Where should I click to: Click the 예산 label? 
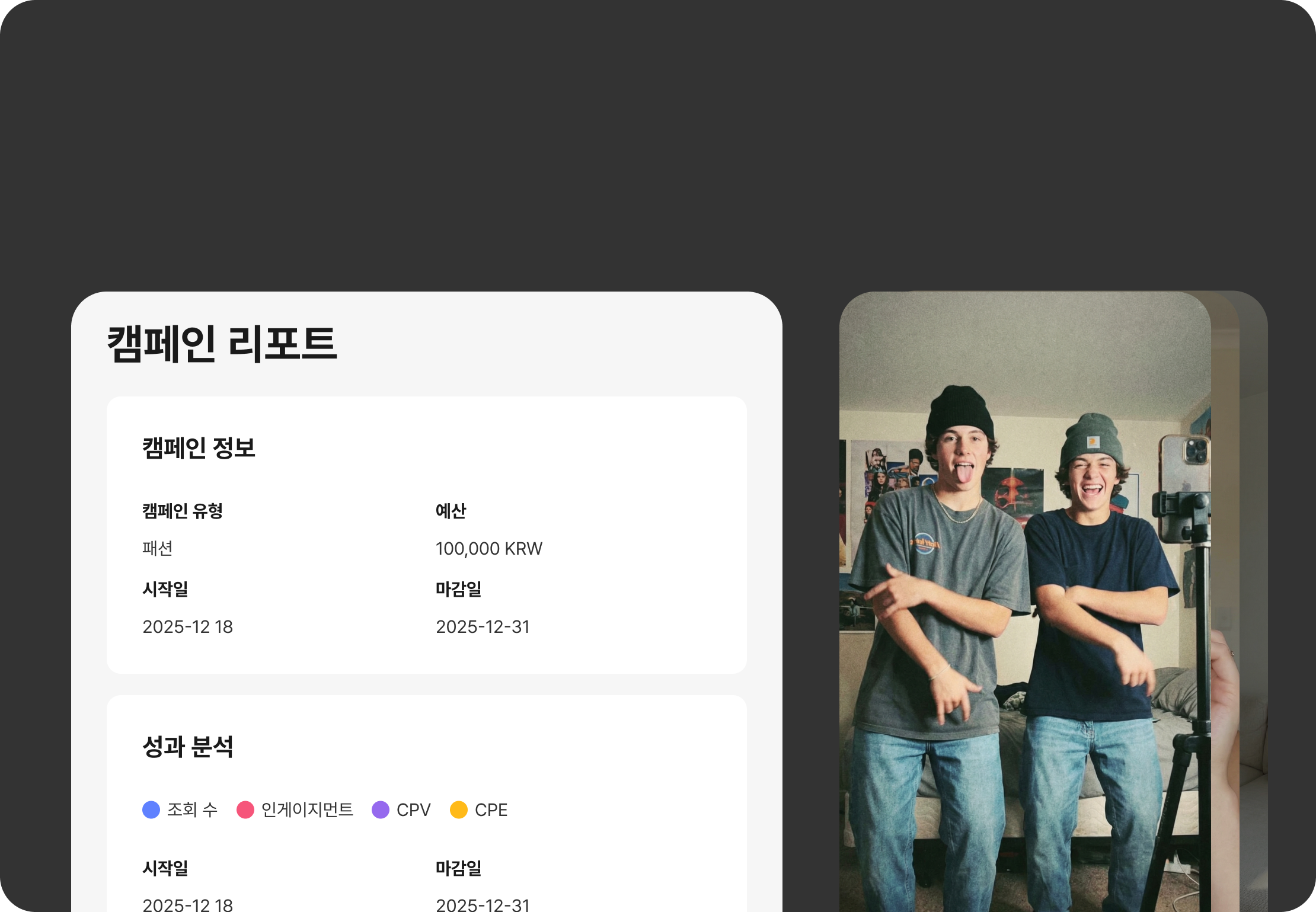[x=451, y=511]
